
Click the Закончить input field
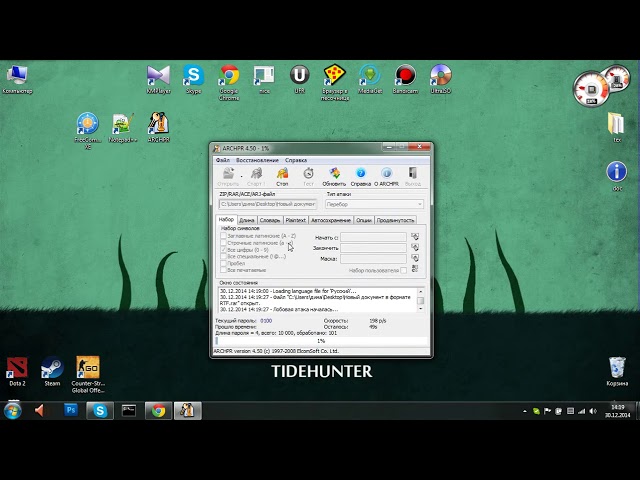point(373,248)
